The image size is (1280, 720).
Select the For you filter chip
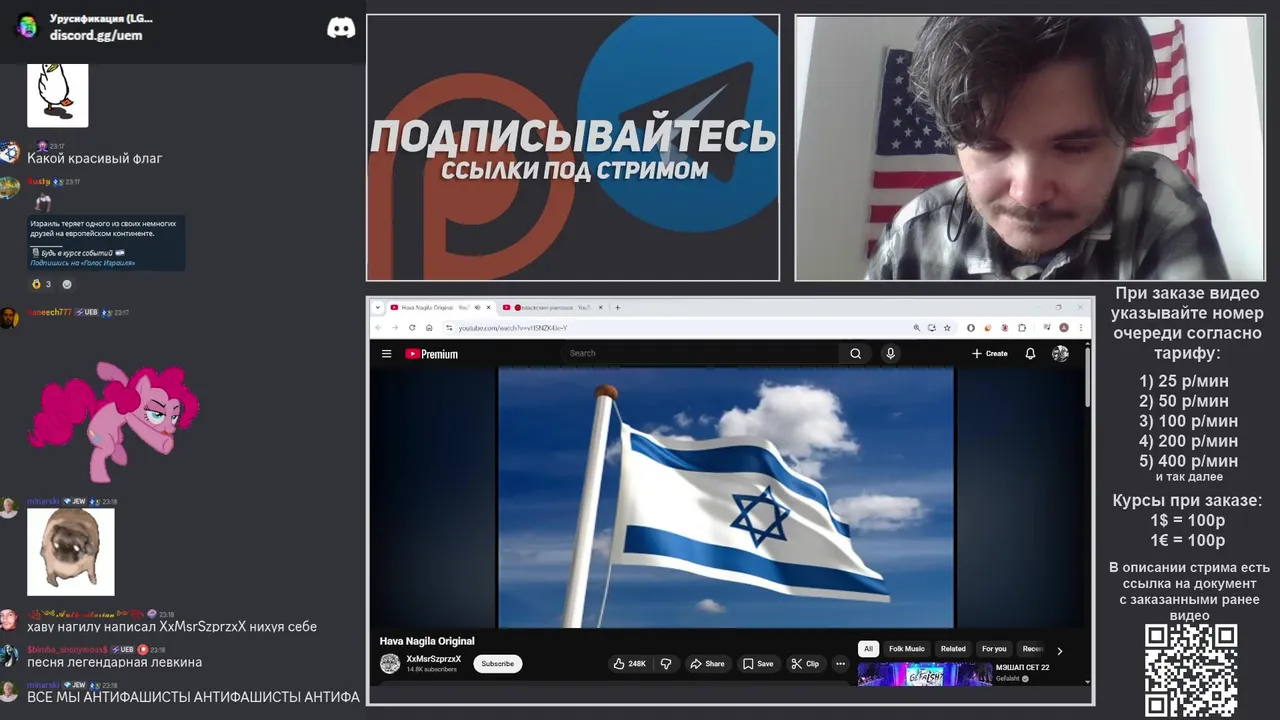[994, 649]
